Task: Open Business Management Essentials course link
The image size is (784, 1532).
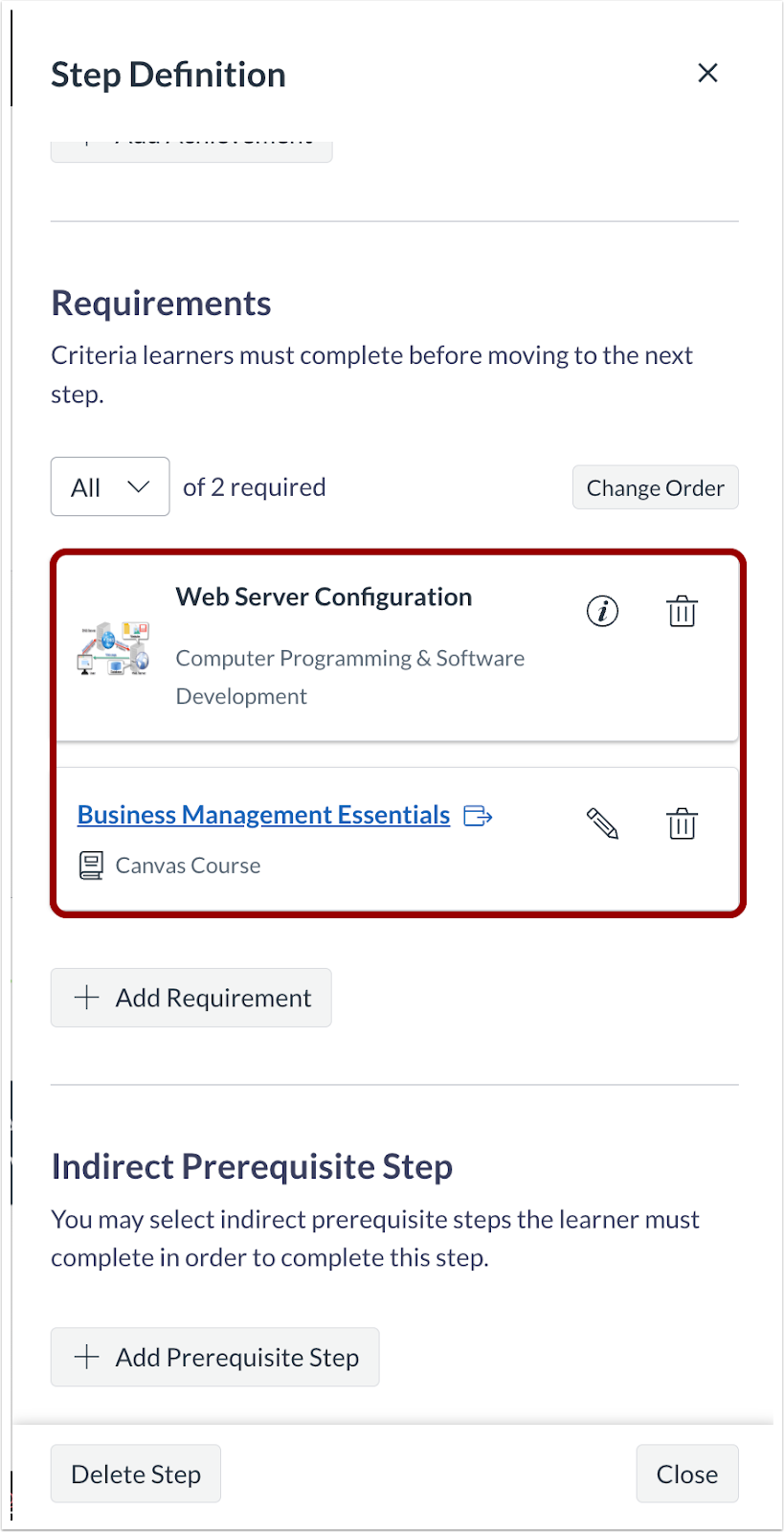Action: coord(263,815)
